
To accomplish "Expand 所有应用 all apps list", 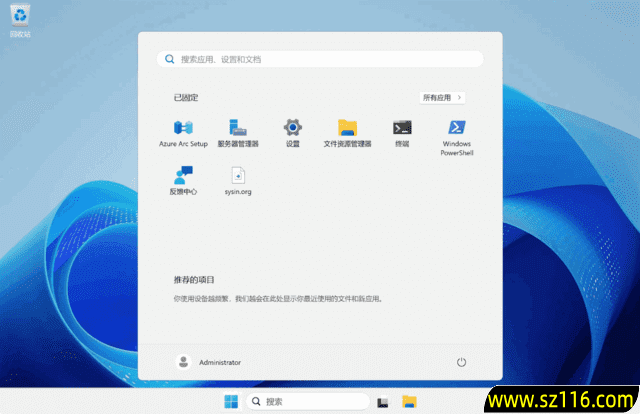I will 442,98.
